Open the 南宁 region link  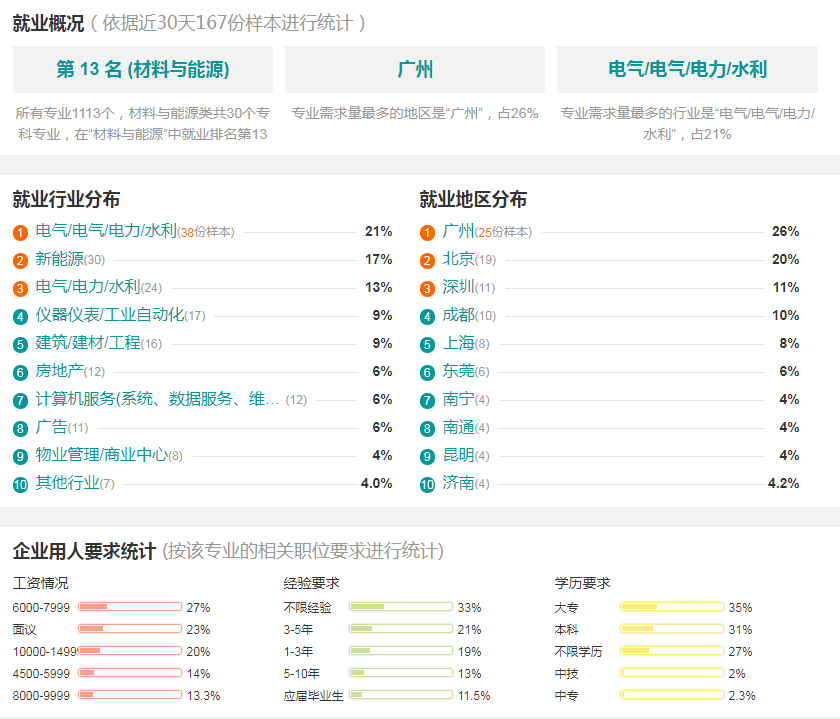point(459,399)
